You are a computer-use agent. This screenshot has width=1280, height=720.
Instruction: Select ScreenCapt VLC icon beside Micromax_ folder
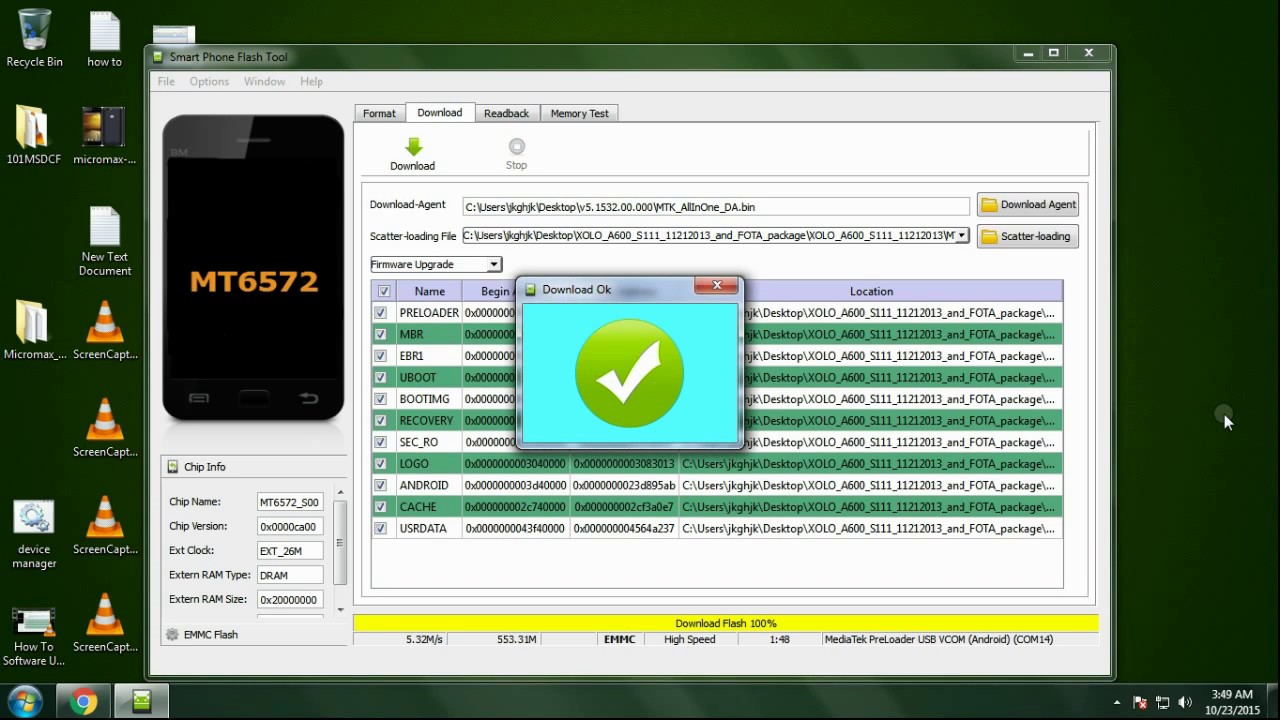[105, 330]
